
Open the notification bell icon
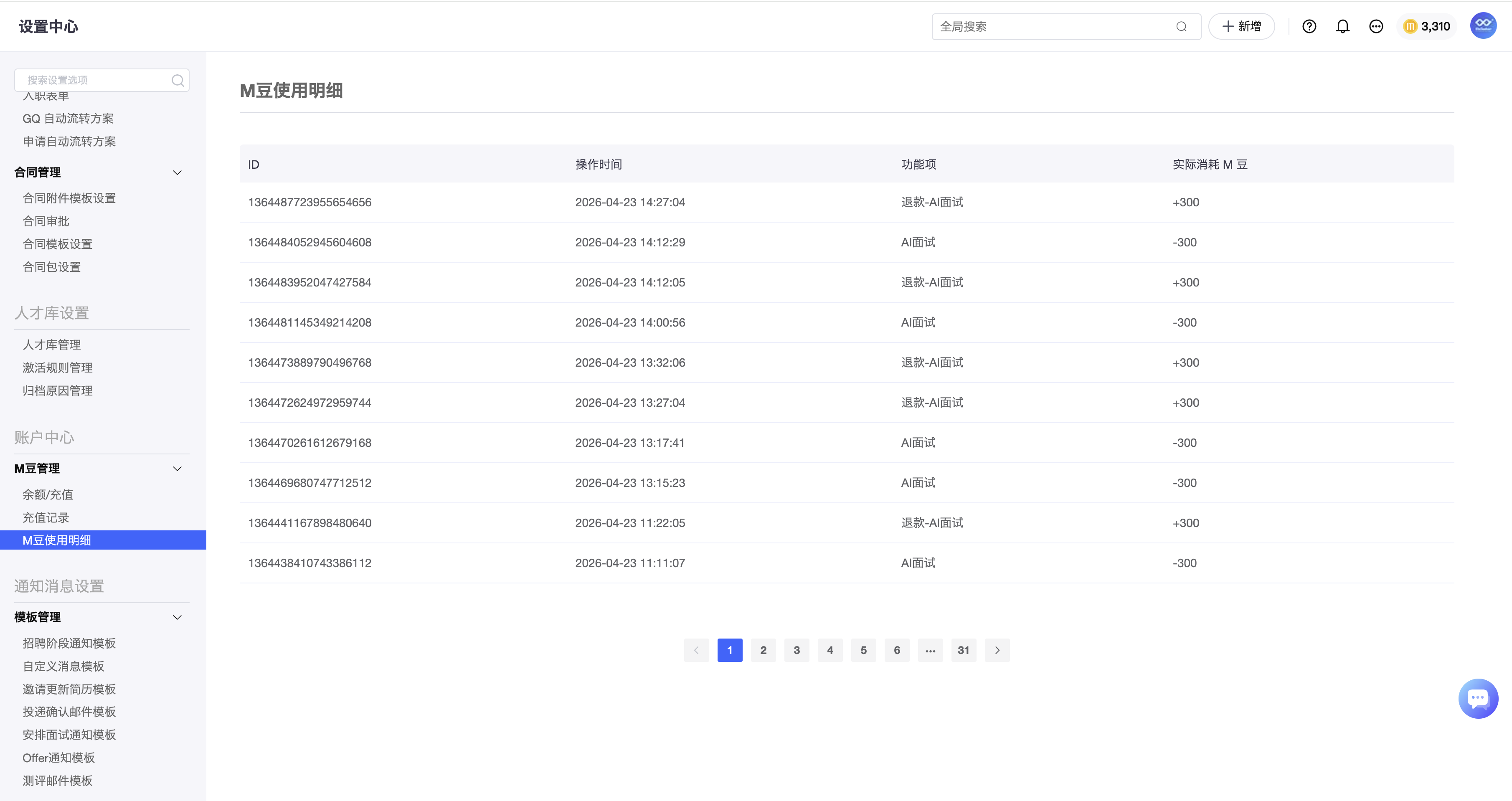pyautogui.click(x=1342, y=26)
